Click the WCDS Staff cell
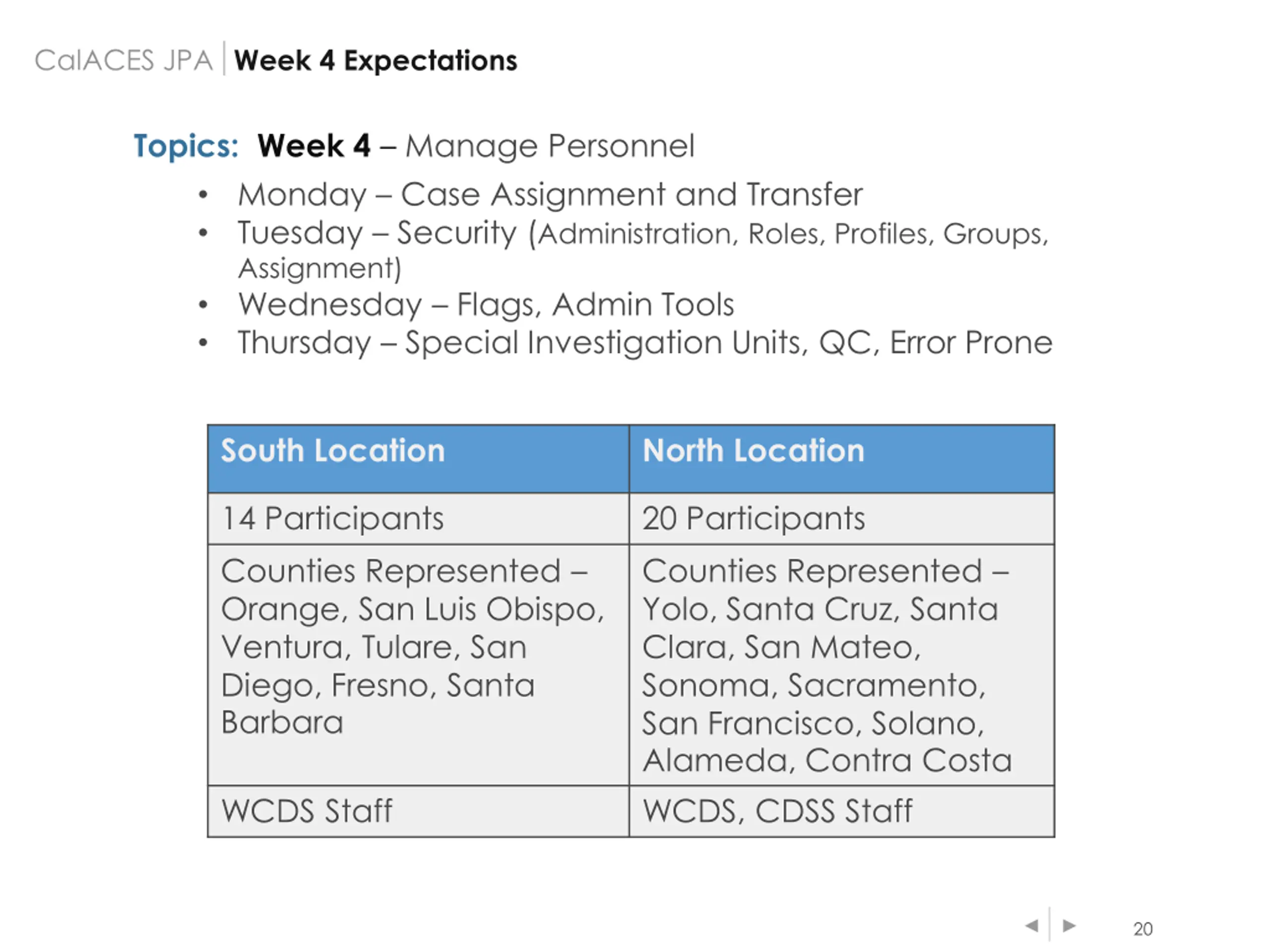This screenshot has height=952, width=1270. pos(419,811)
